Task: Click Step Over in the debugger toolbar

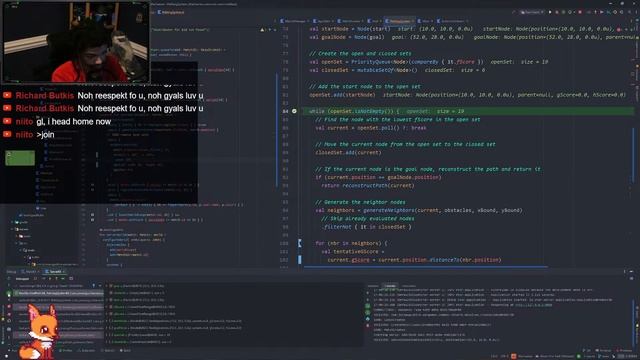Action: (x=43, y=278)
